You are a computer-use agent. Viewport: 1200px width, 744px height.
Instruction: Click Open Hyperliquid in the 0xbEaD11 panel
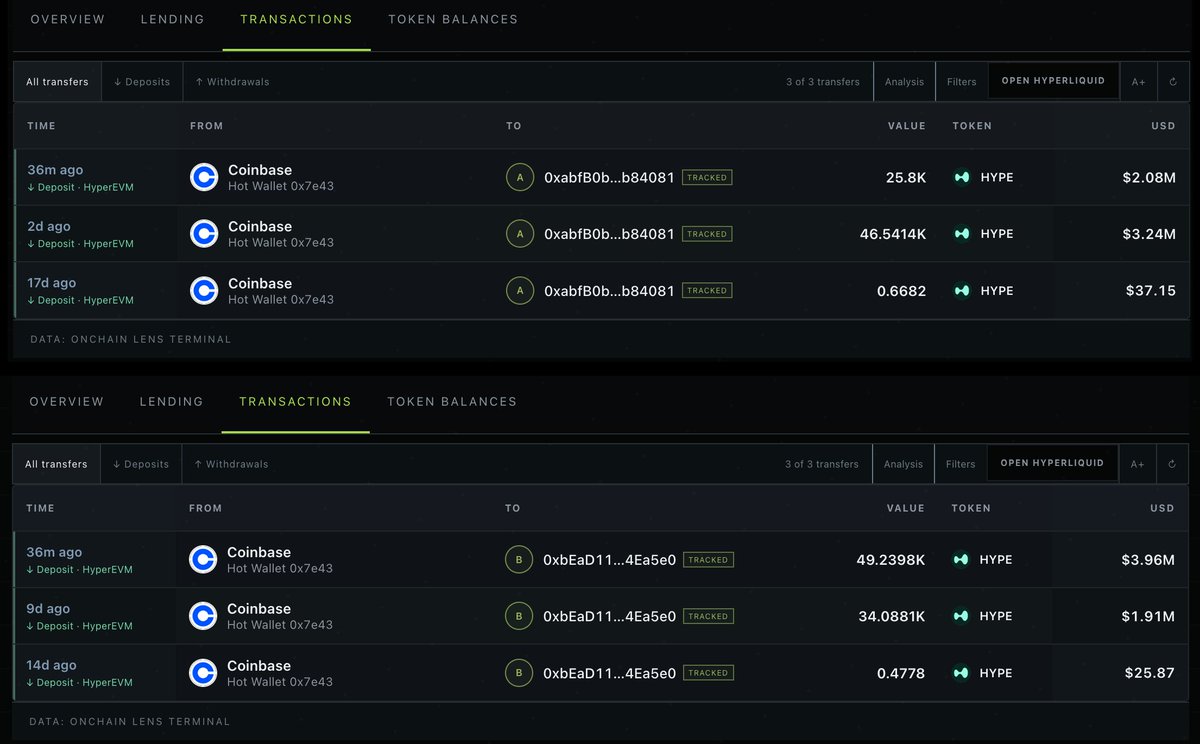pos(1053,463)
